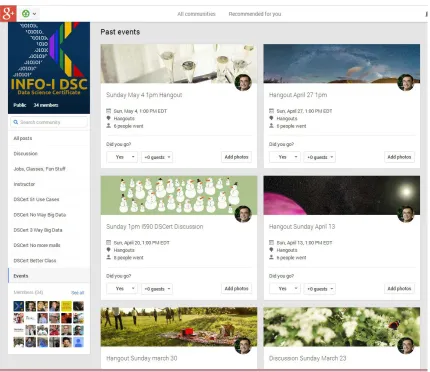Image resolution: width=430 pixels, height=372 pixels.
Task: Click Add photos for April 20 event
Action: [x=236, y=289]
